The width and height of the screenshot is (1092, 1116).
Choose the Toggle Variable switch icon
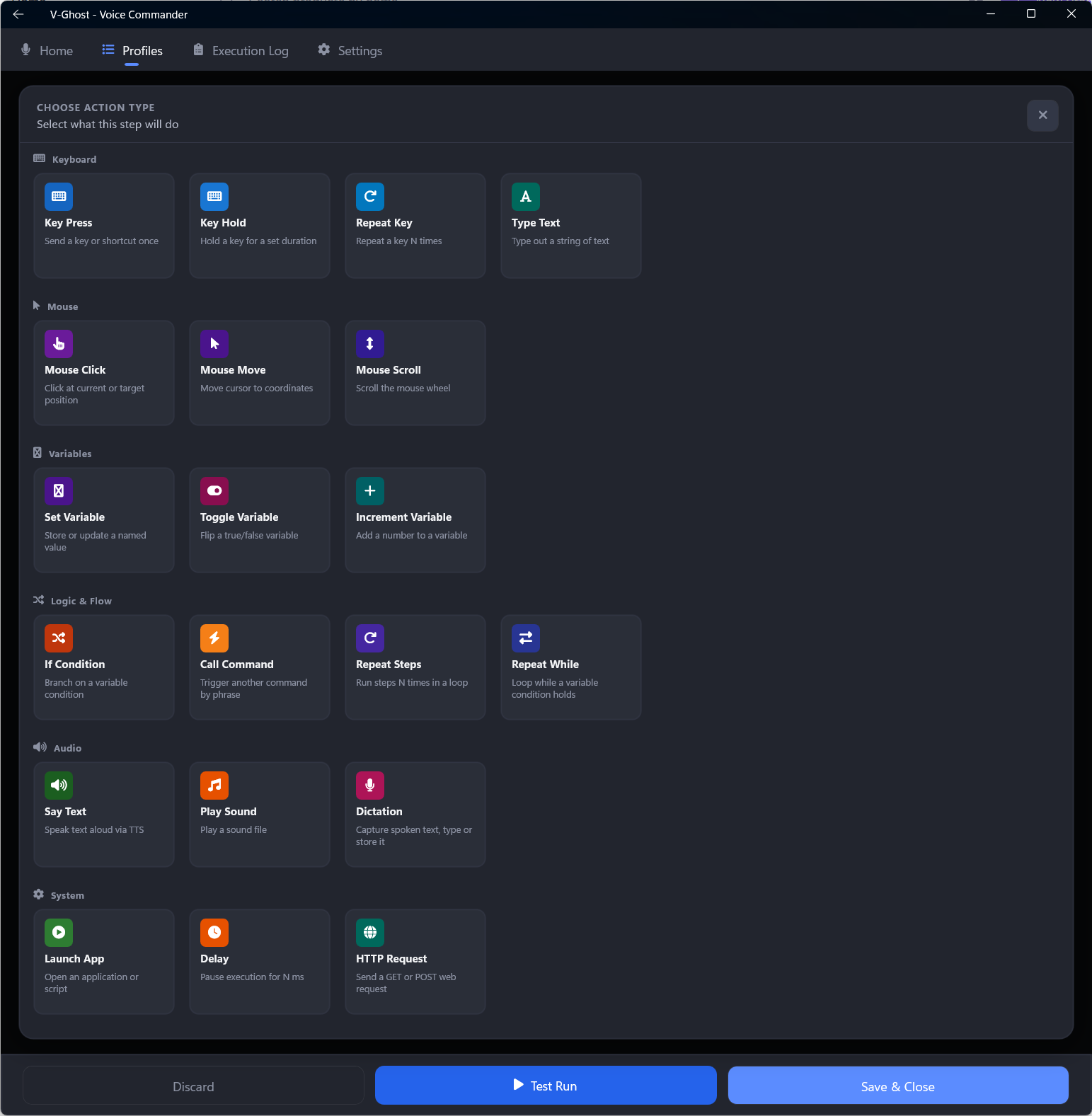coord(214,491)
